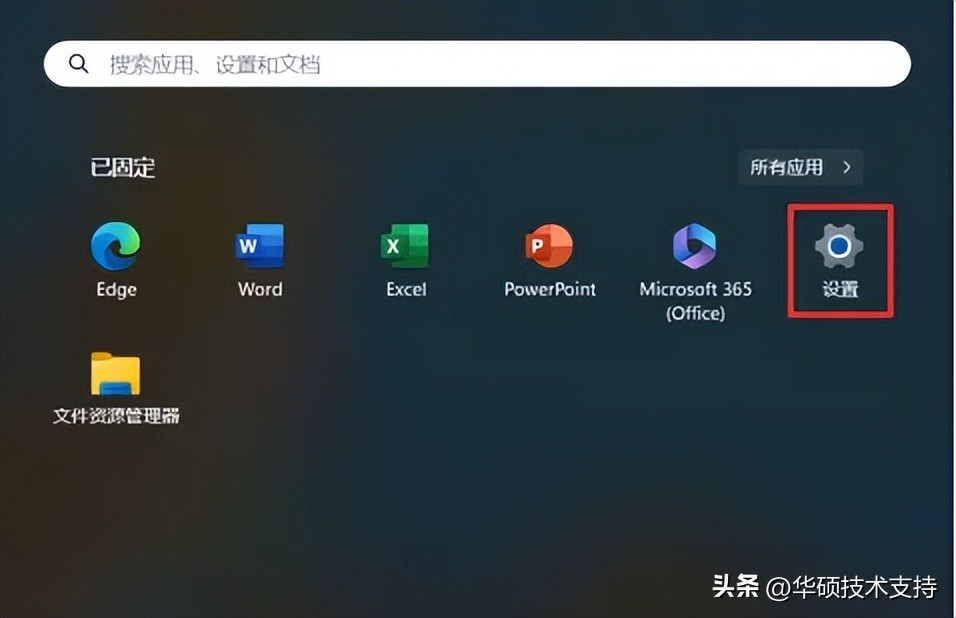The height and width of the screenshot is (618, 956).
Task: Click the chevron arrow beside 所有应用
Action: [846, 167]
